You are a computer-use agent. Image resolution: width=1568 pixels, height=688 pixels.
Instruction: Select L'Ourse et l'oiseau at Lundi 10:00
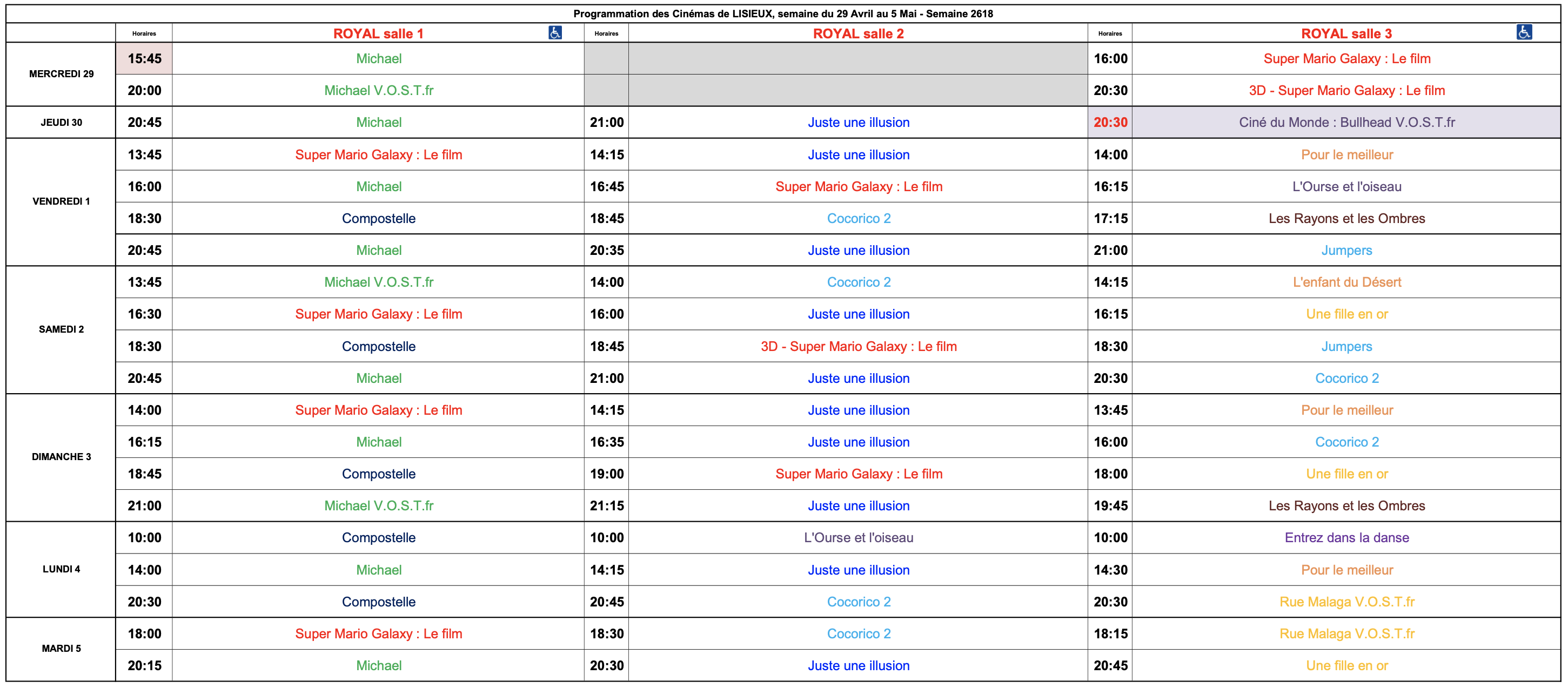pyautogui.click(x=858, y=538)
